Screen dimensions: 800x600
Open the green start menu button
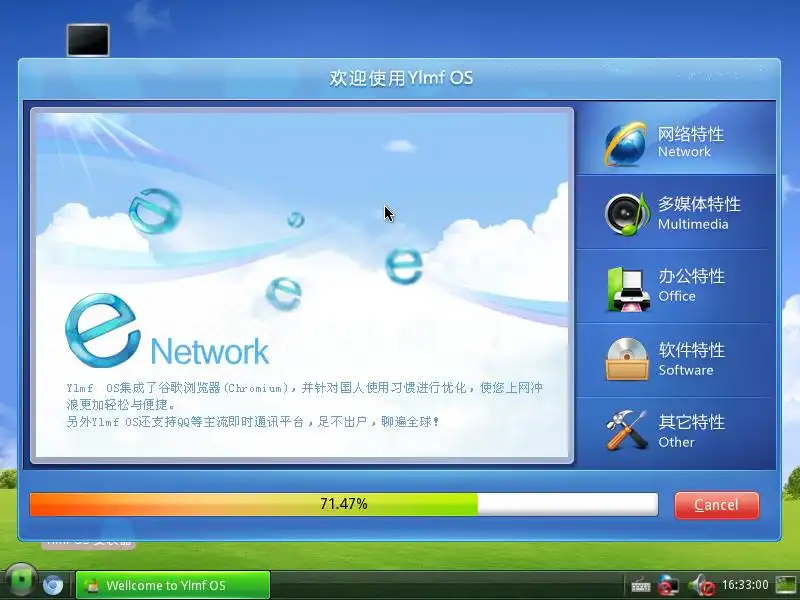[x=20, y=582]
